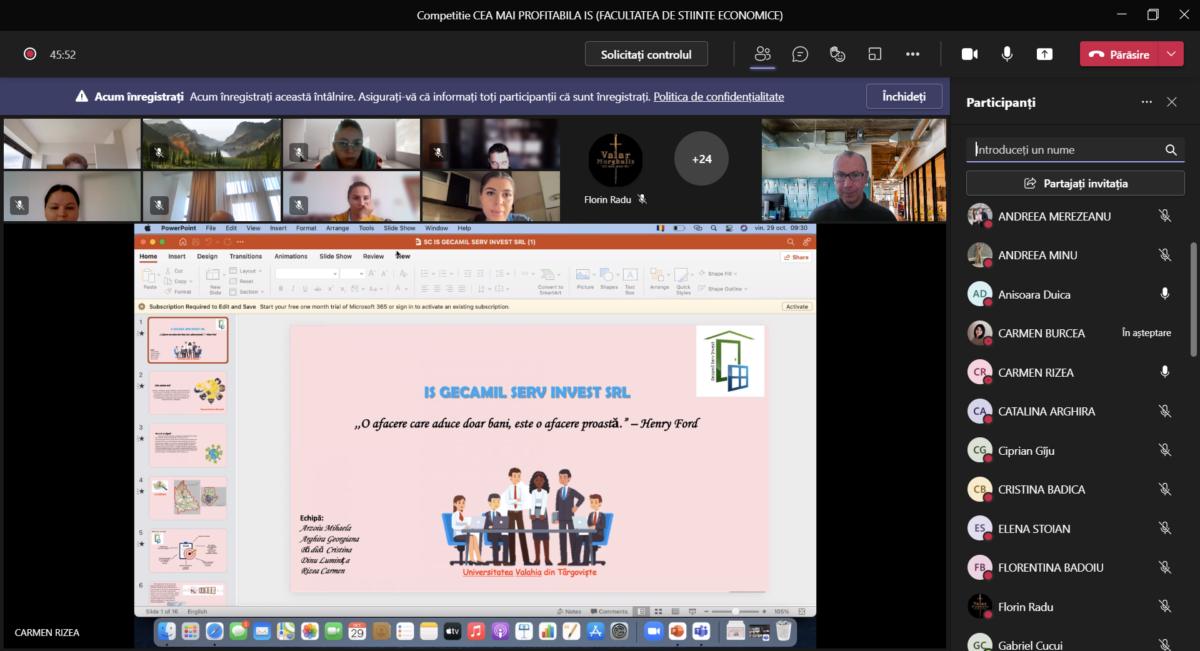Click the search magnifier in participants field
Screen dimensions: 1200x651
[x=1171, y=150]
